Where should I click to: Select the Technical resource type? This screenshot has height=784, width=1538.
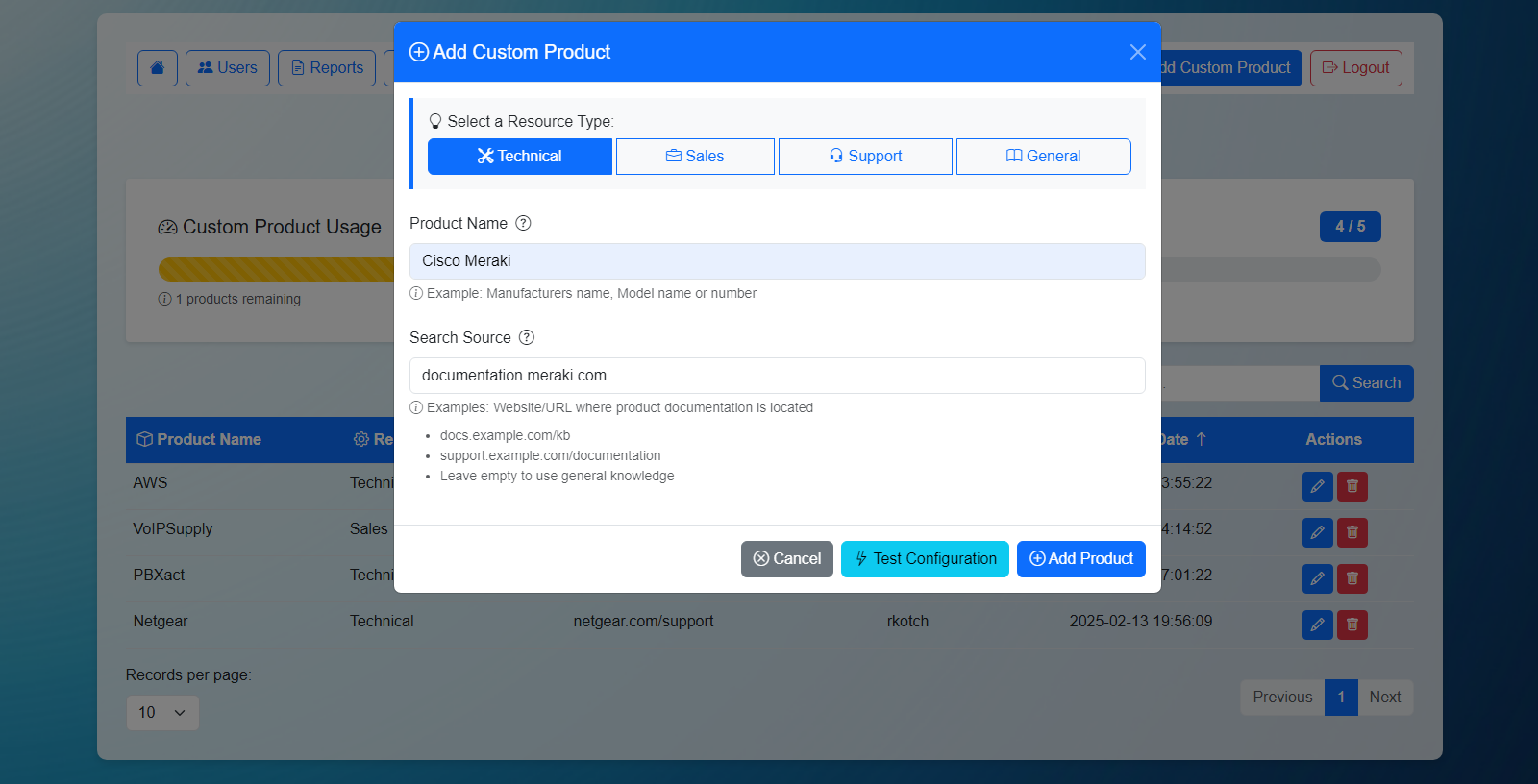(519, 157)
